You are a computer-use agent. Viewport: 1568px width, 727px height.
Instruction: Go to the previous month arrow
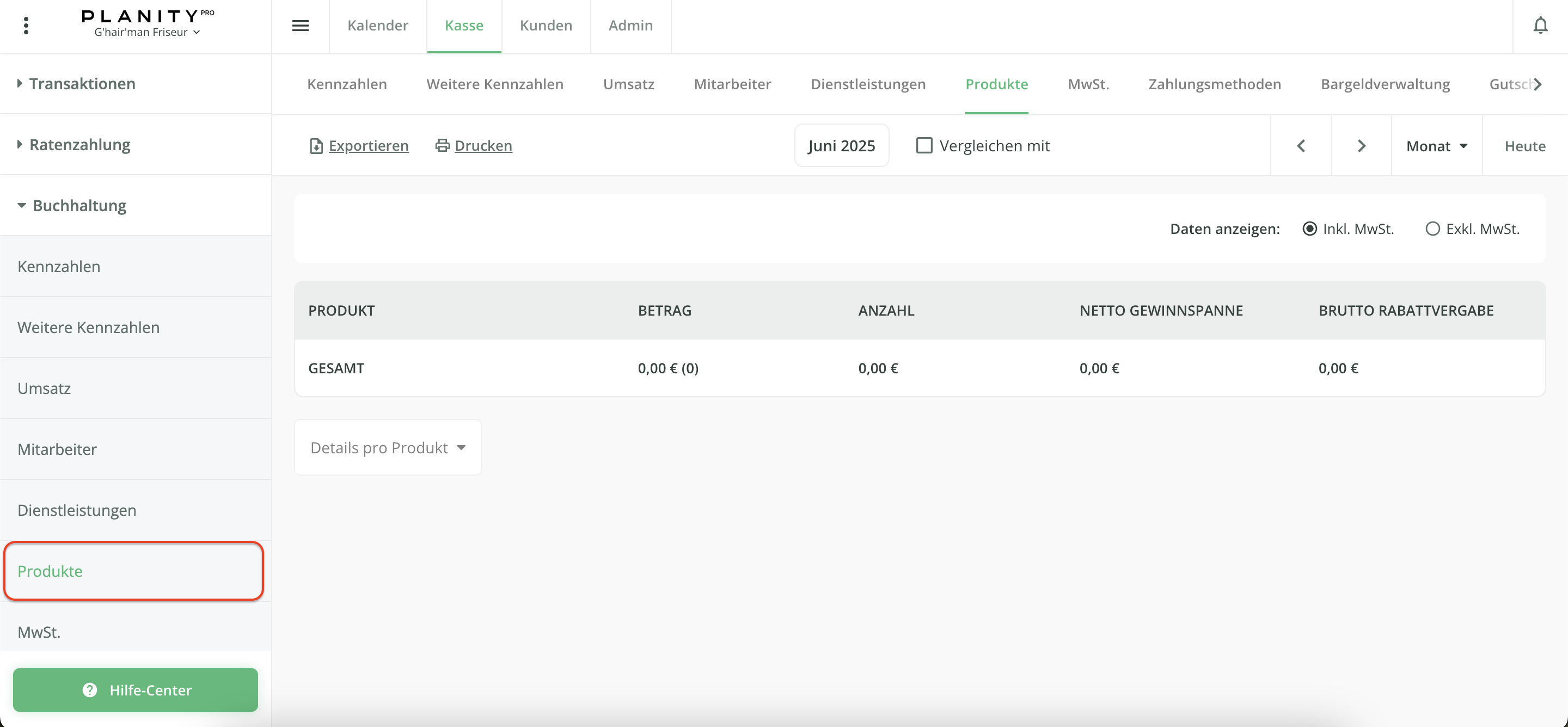pyautogui.click(x=1301, y=146)
